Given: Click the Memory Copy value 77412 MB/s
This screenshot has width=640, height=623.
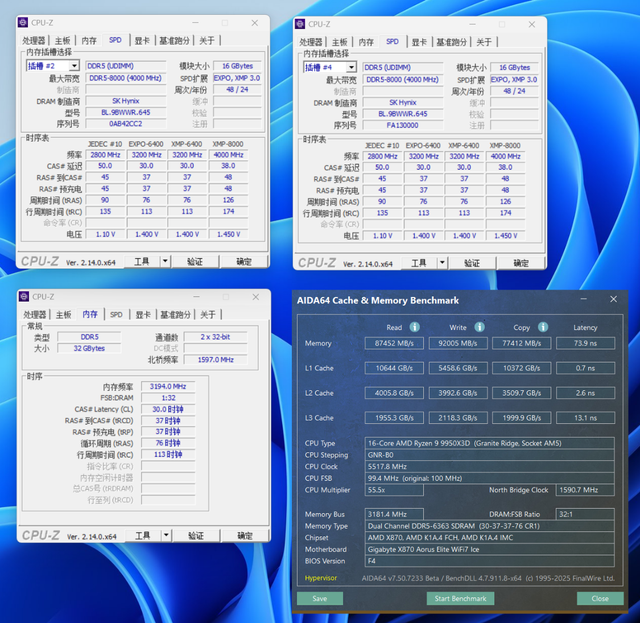Looking at the screenshot, I should [x=522, y=343].
